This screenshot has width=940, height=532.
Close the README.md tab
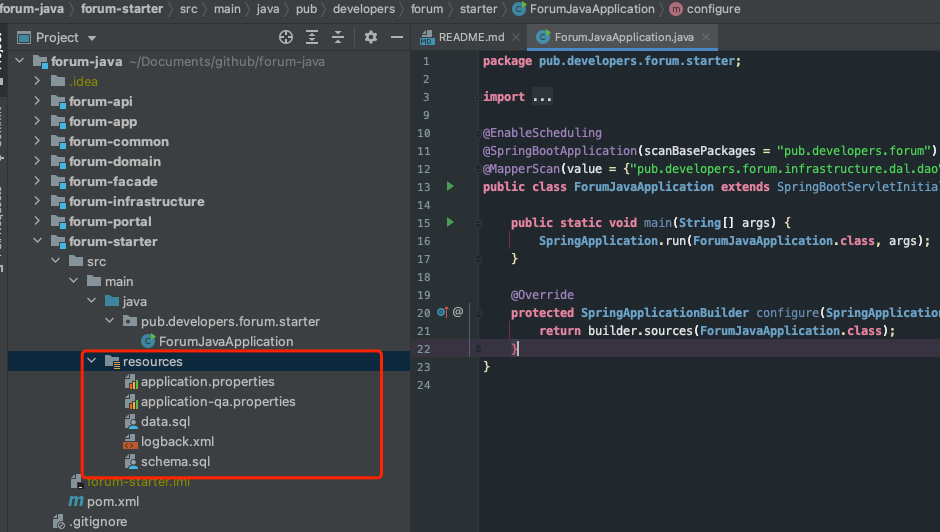(516, 37)
